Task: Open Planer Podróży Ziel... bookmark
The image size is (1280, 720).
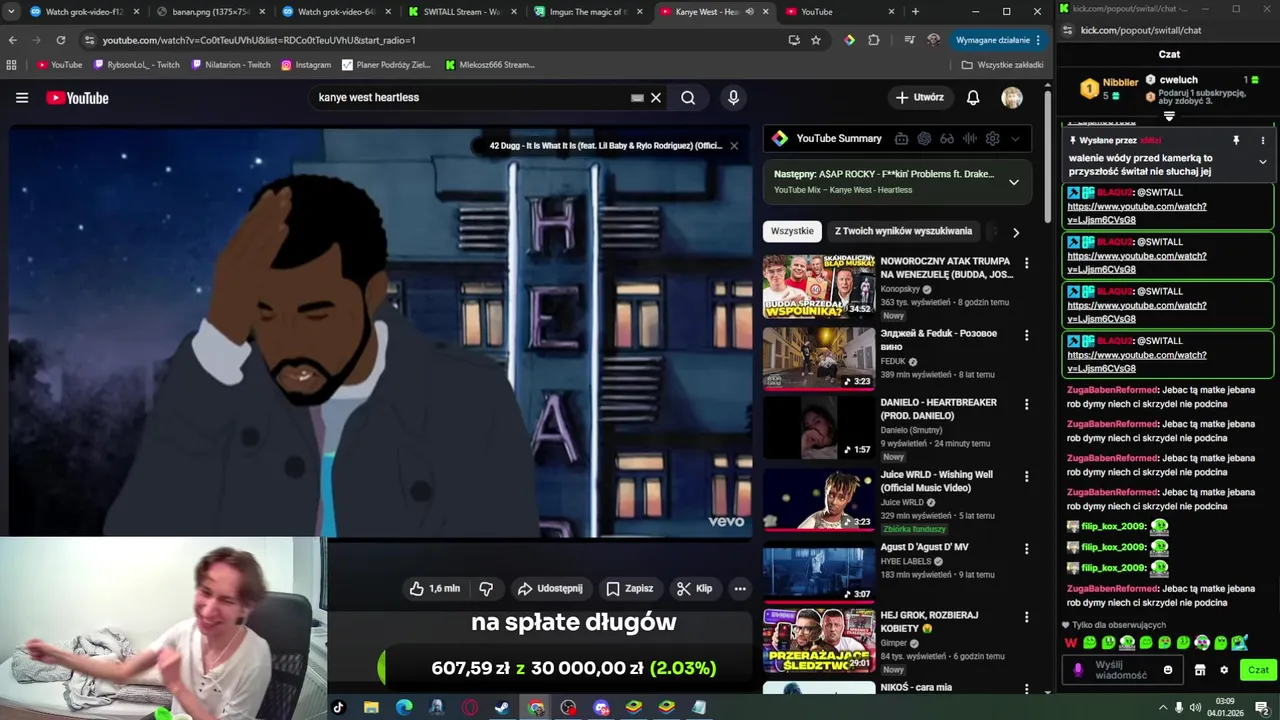Action: [386, 65]
